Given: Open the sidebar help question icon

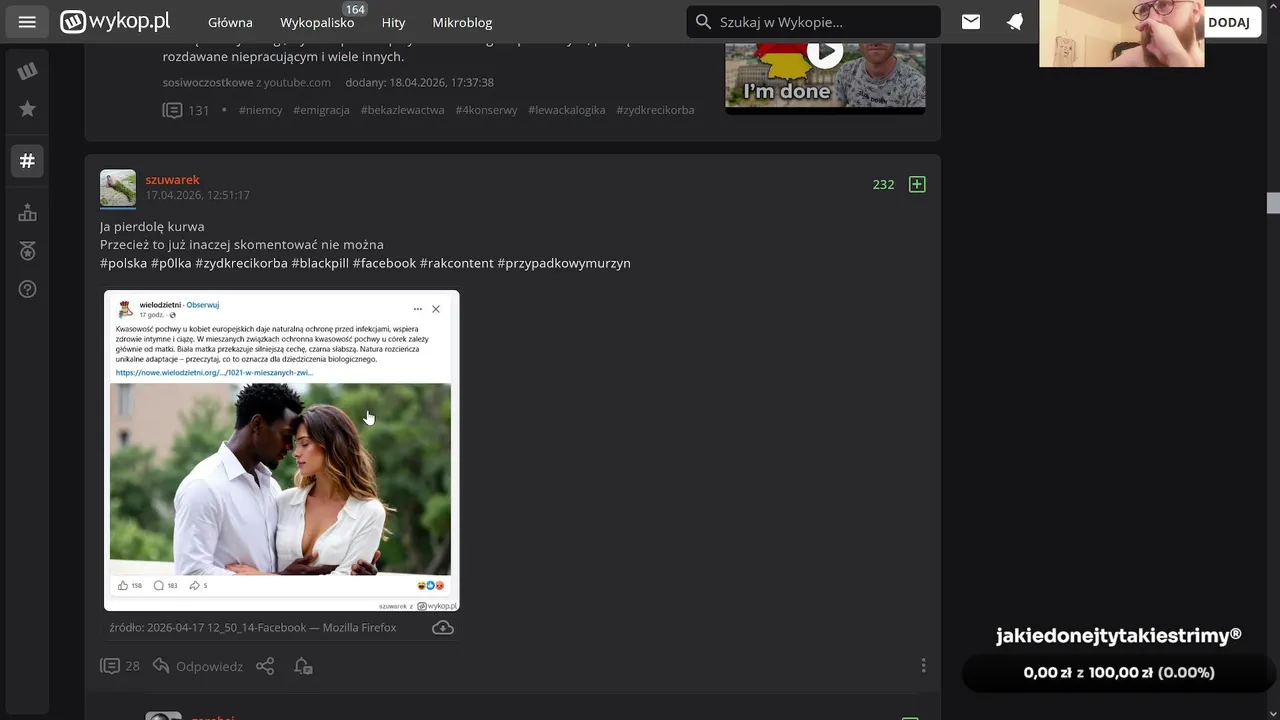Looking at the screenshot, I should (x=27, y=289).
